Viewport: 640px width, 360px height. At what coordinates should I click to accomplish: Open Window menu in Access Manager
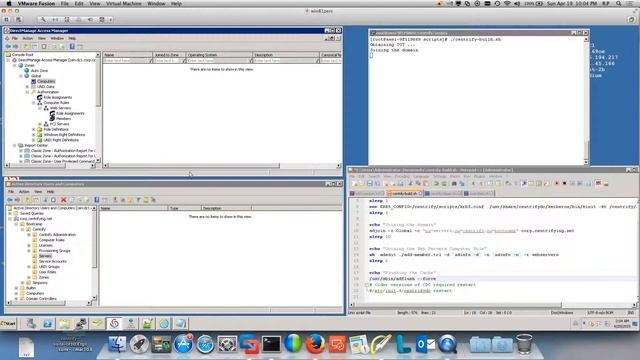tap(57, 38)
